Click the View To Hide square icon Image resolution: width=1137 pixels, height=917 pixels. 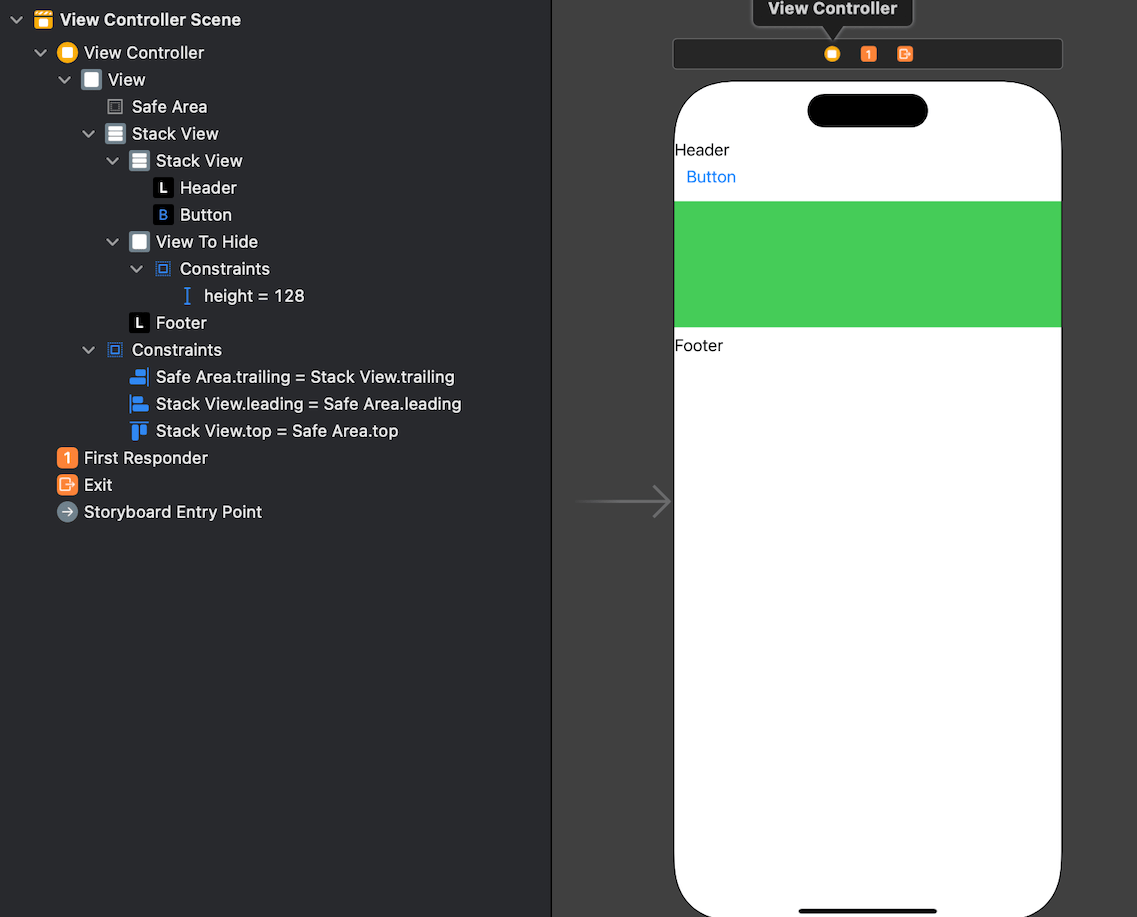click(139, 241)
